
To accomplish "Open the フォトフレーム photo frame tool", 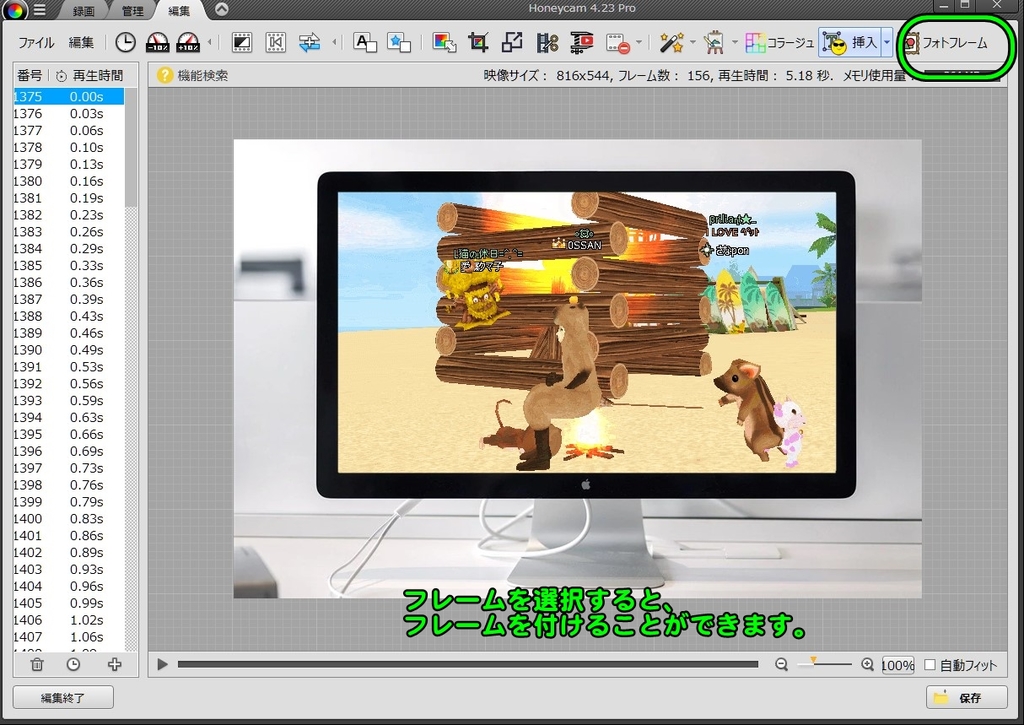I will [946, 43].
